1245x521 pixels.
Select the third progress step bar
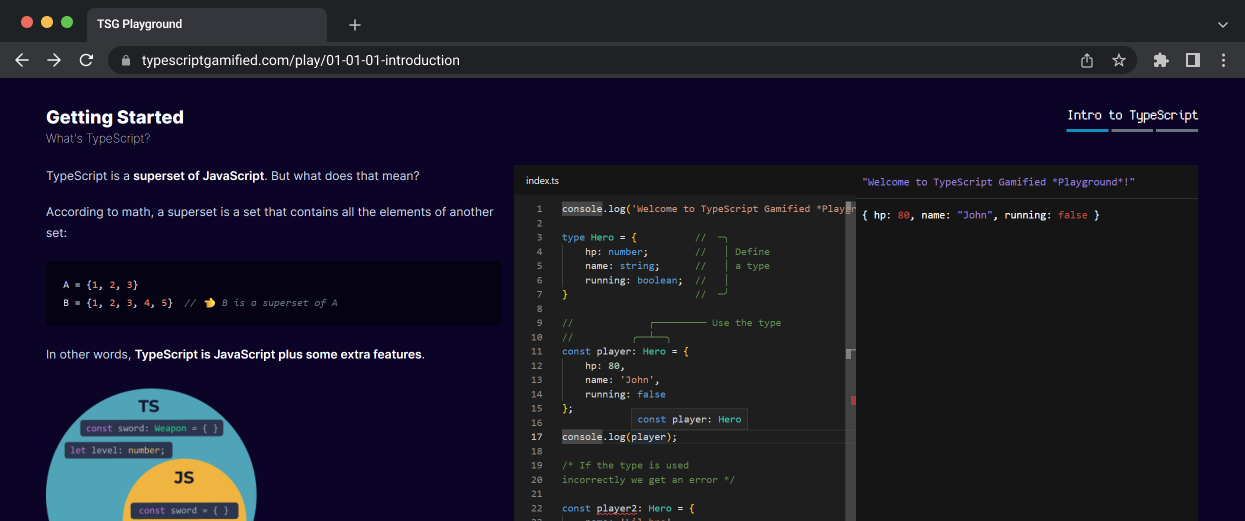tap(1177, 130)
